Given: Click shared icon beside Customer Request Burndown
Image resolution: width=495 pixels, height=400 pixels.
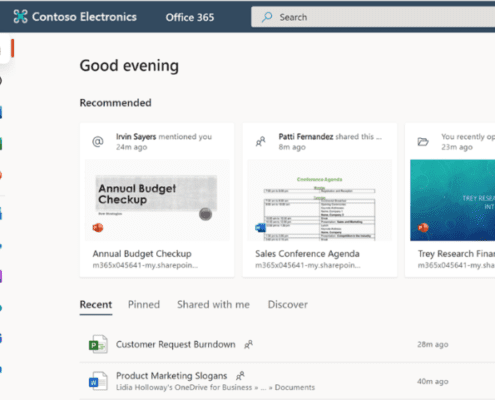Looking at the screenshot, I should tap(248, 344).
